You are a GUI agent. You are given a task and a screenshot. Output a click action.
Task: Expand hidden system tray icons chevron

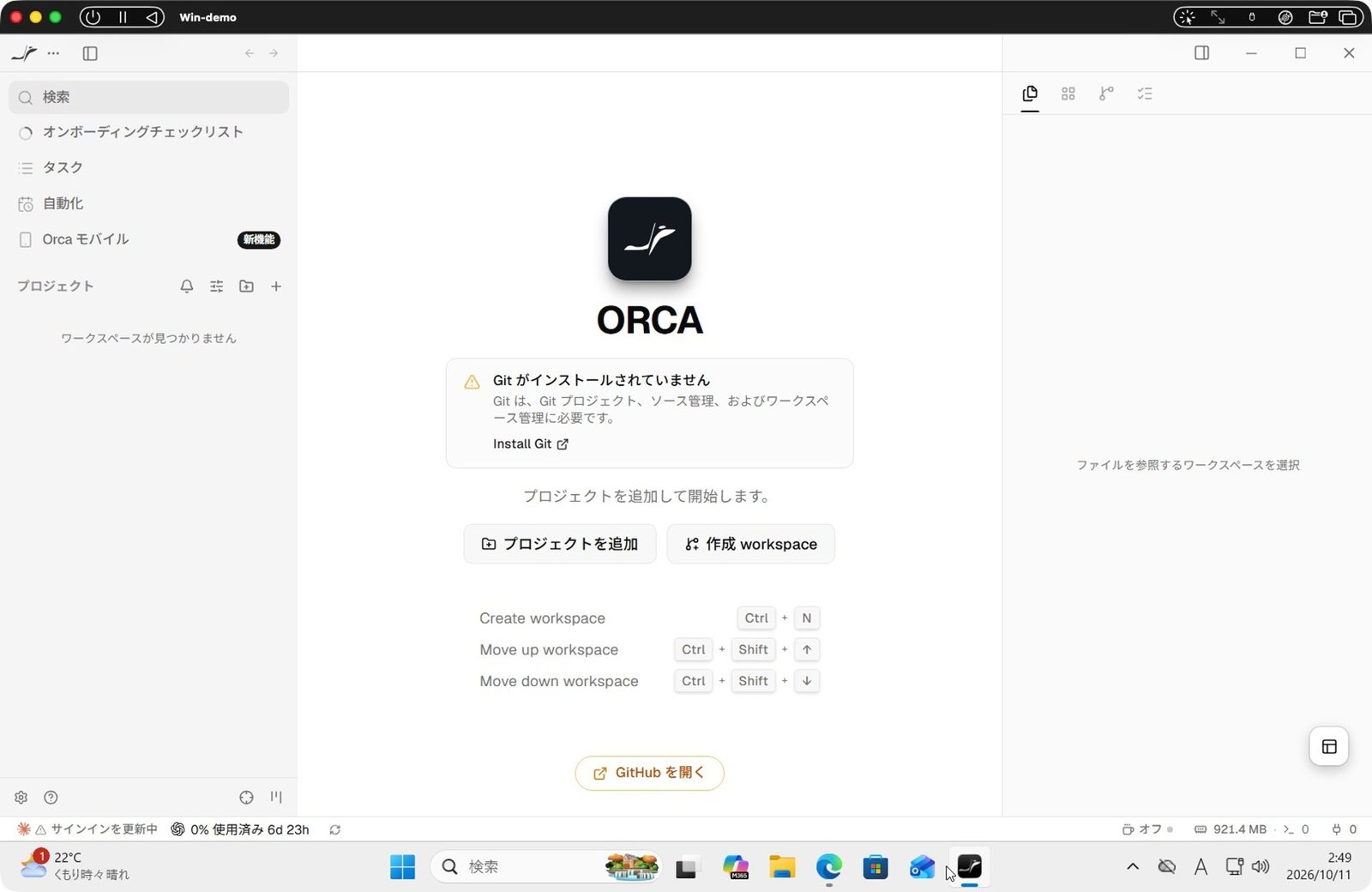1133,867
